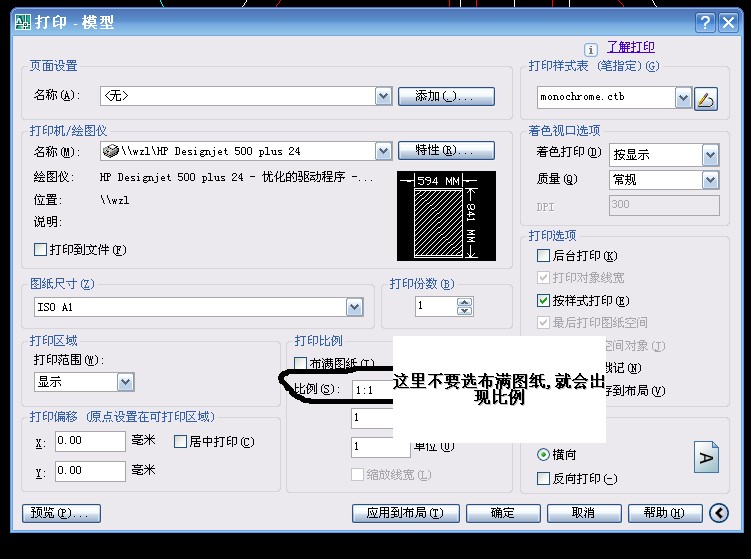Image resolution: width=751 pixels, height=559 pixels.
Task: Click the help question mark in title bar
Action: click(x=705, y=22)
